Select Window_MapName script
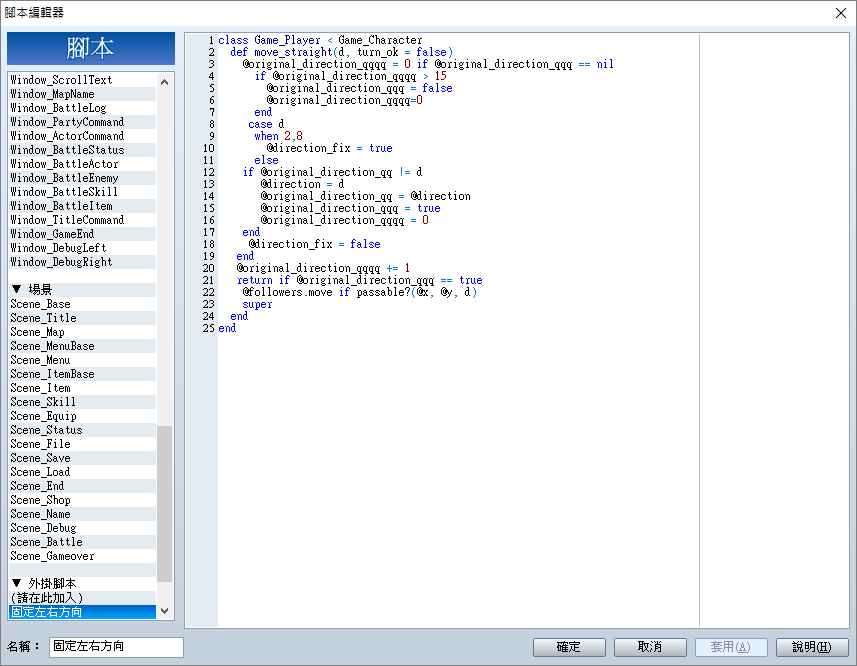This screenshot has width=857, height=666. click(83, 94)
